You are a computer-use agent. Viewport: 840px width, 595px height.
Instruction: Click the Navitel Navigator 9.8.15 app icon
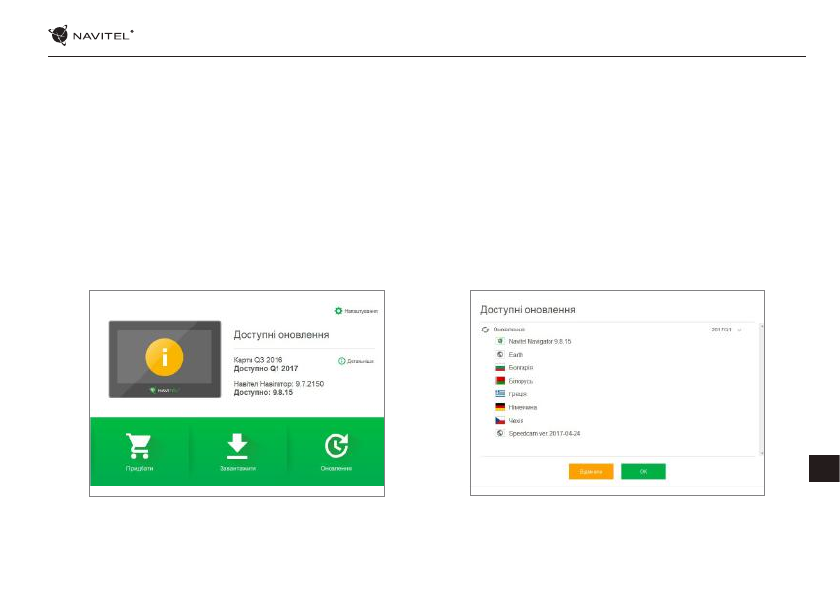[x=500, y=341]
